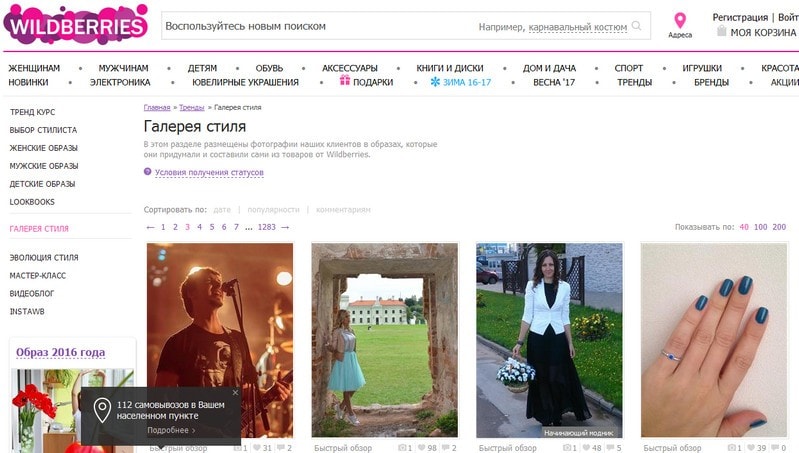Open photo of girl in stone archway
The height and width of the screenshot is (453, 799).
pos(385,340)
